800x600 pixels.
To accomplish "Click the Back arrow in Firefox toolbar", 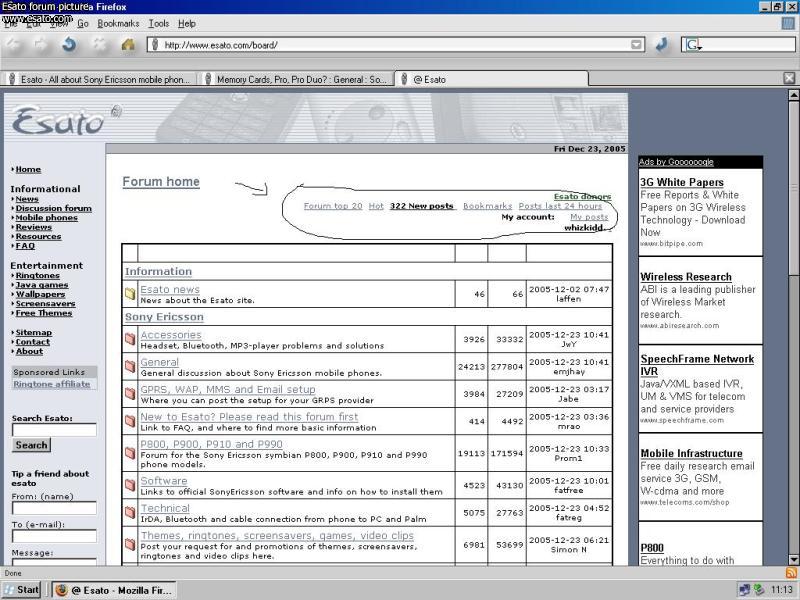I will click(13, 45).
